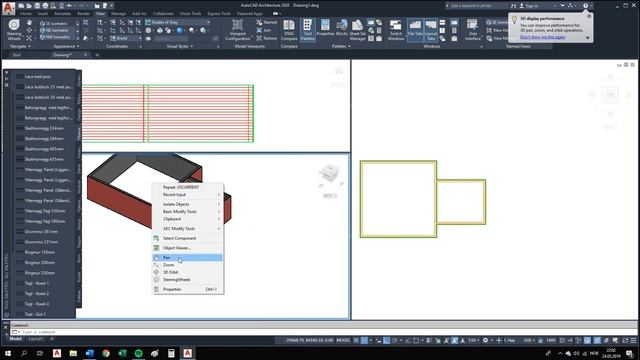Click the Save icon in quick access toolbar
The image size is (640, 360).
[37, 6]
